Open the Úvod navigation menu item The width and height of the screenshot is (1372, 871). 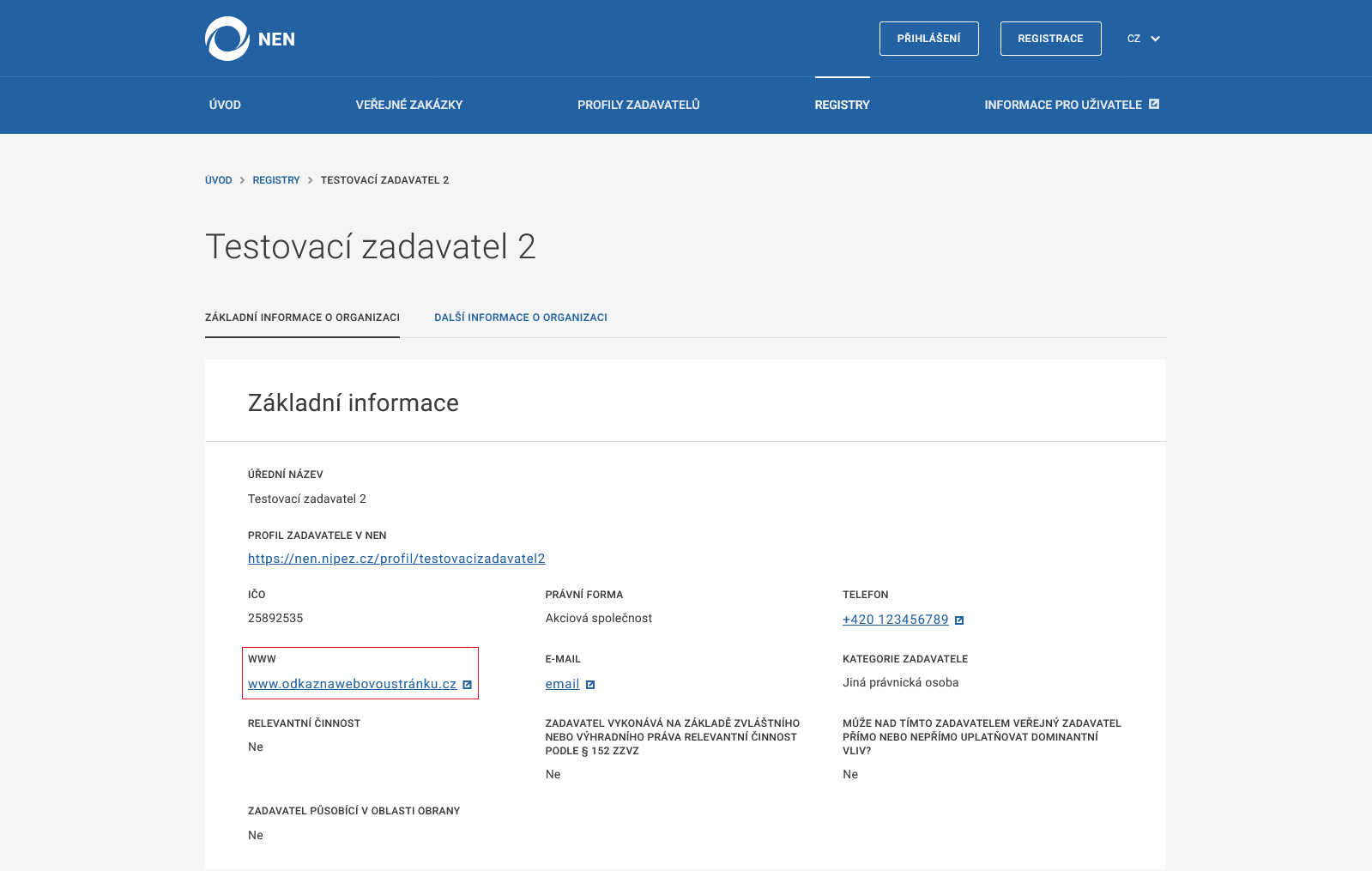[225, 105]
